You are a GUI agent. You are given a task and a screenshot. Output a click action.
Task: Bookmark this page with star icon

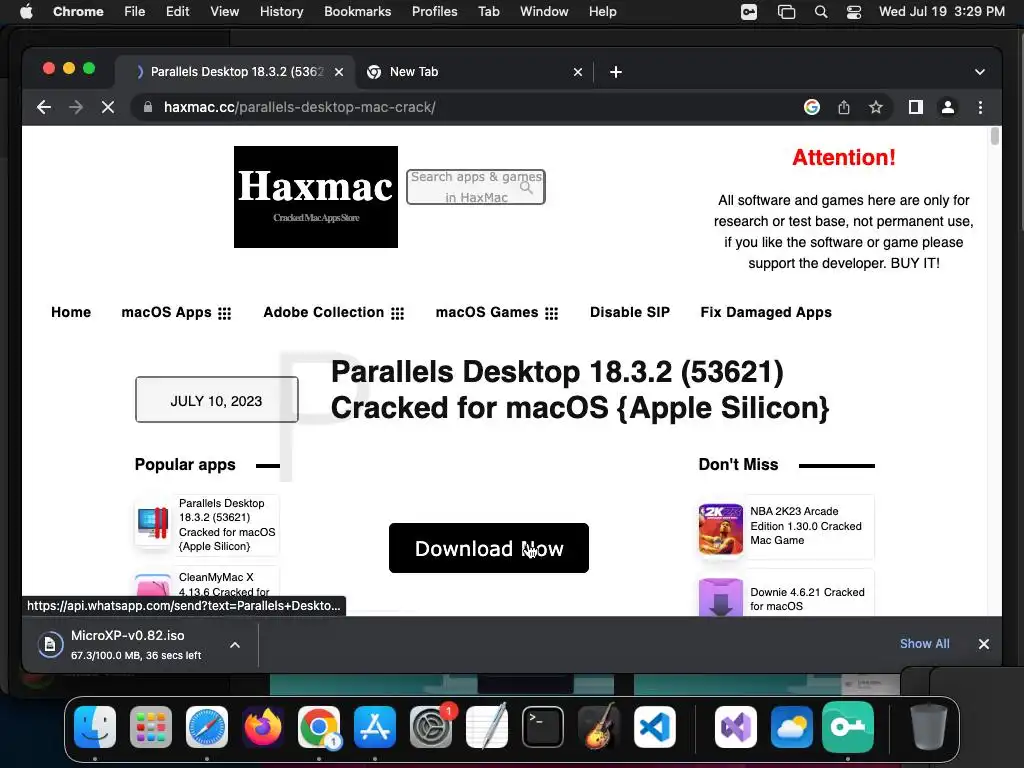point(876,107)
